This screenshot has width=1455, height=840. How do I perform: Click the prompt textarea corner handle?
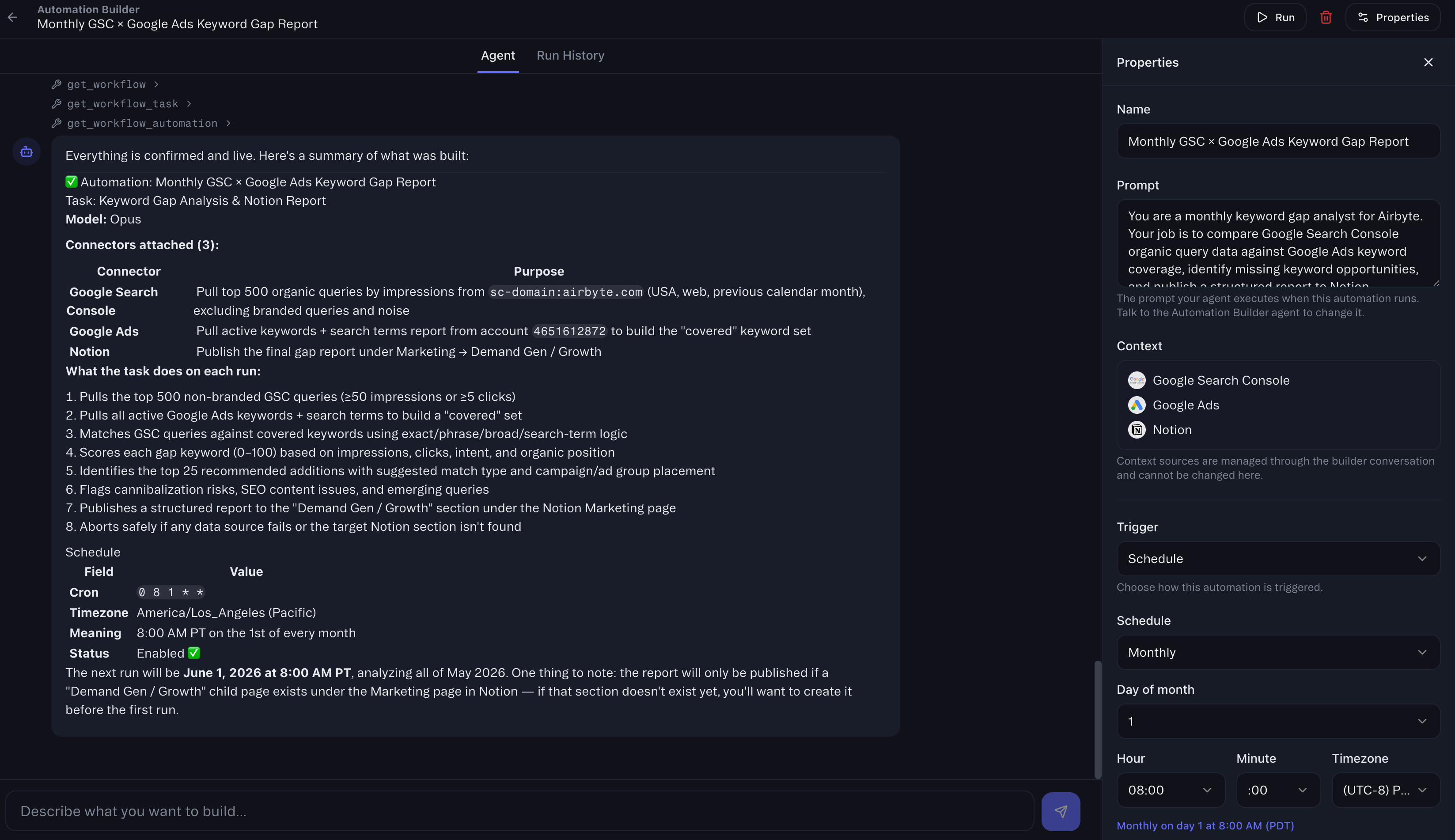[x=1436, y=283]
